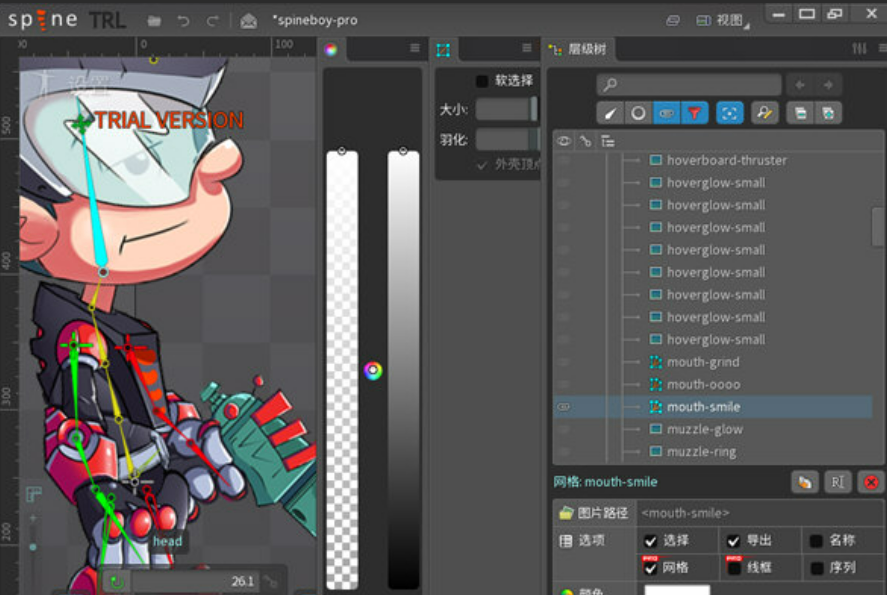Click the eye visibility column header
Image resolution: width=887 pixels, height=595 pixels.
coord(563,141)
